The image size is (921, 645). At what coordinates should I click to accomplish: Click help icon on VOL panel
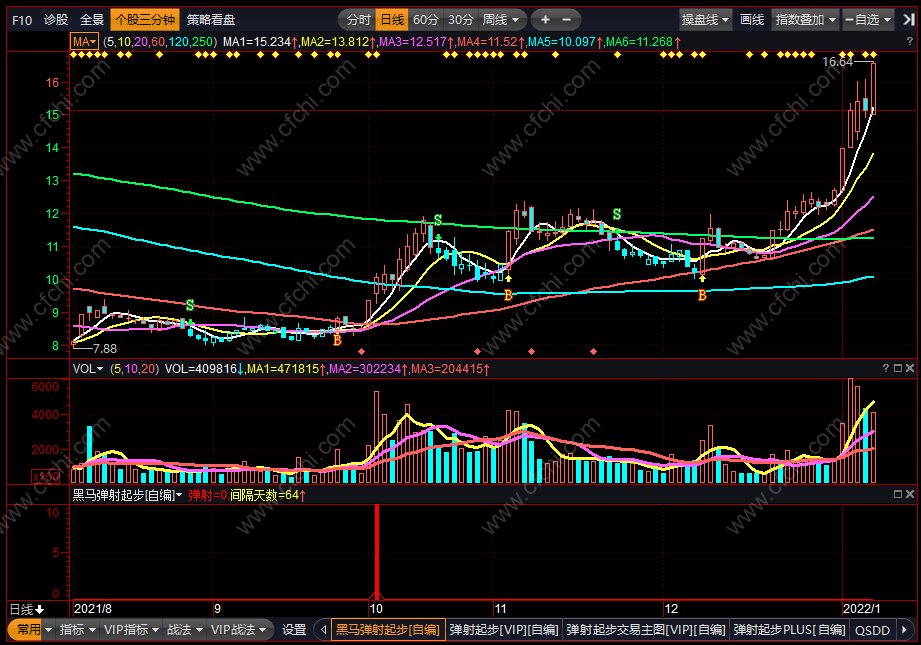885,368
